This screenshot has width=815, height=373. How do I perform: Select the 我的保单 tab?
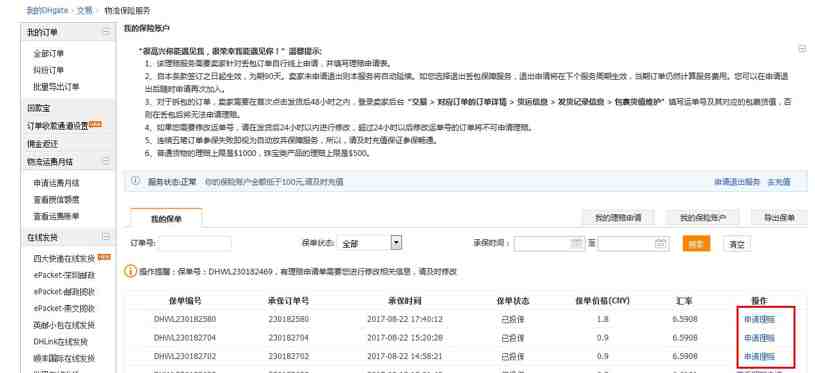click(x=166, y=219)
